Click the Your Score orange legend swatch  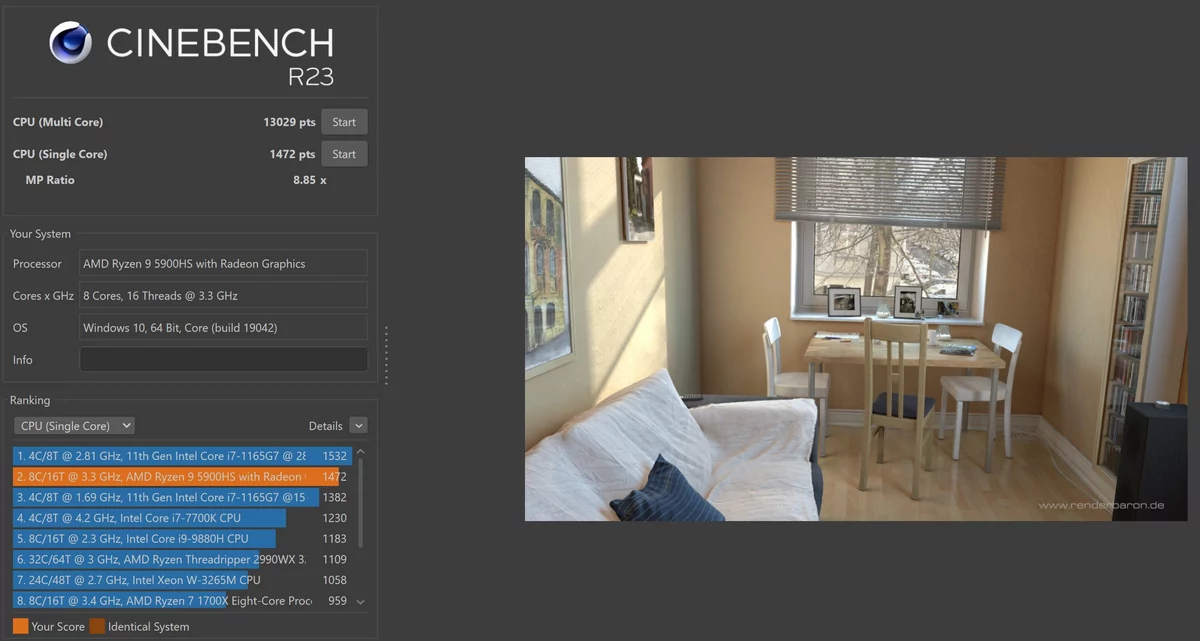coord(20,627)
